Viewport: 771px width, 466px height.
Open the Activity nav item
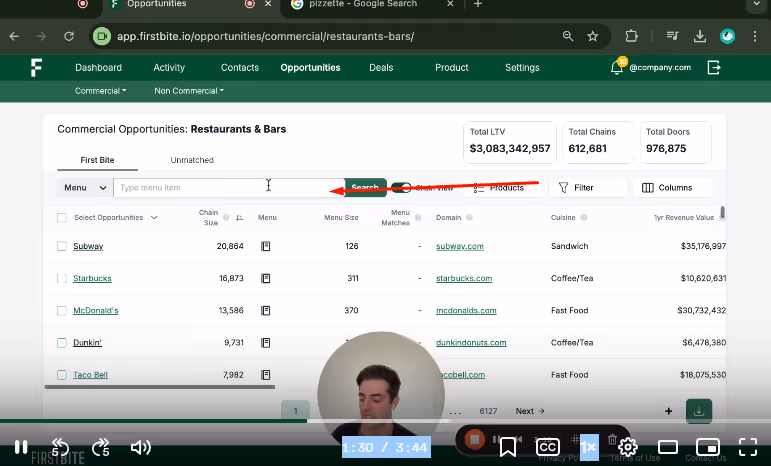(169, 68)
